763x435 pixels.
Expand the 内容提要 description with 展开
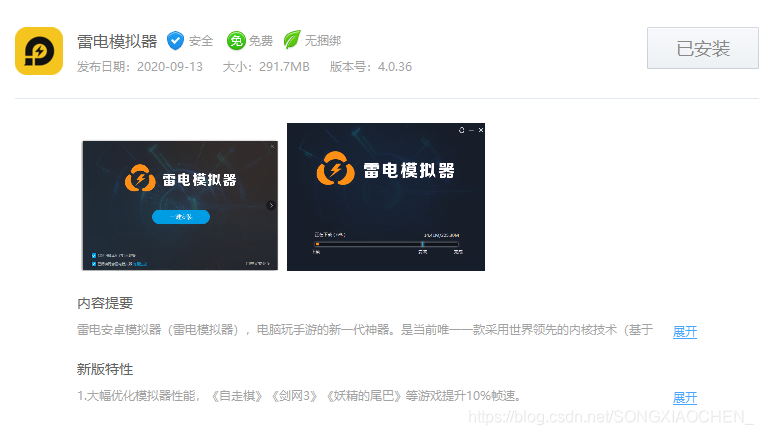(685, 332)
